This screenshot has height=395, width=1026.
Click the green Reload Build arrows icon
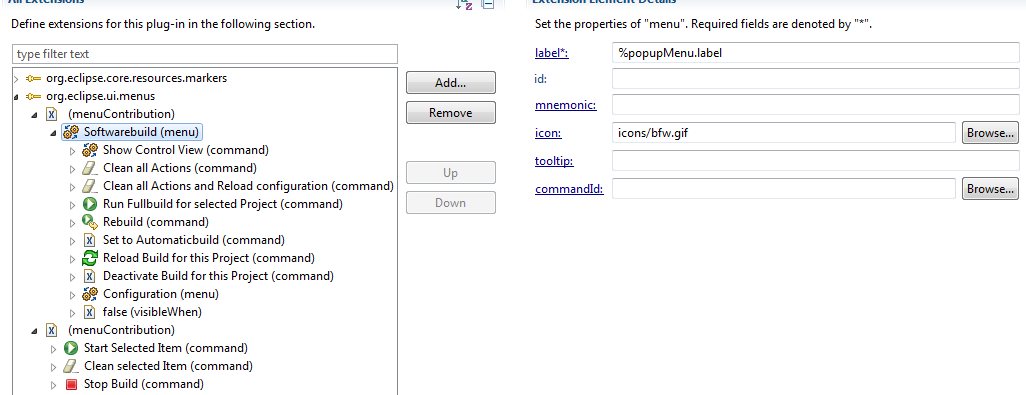pos(90,258)
